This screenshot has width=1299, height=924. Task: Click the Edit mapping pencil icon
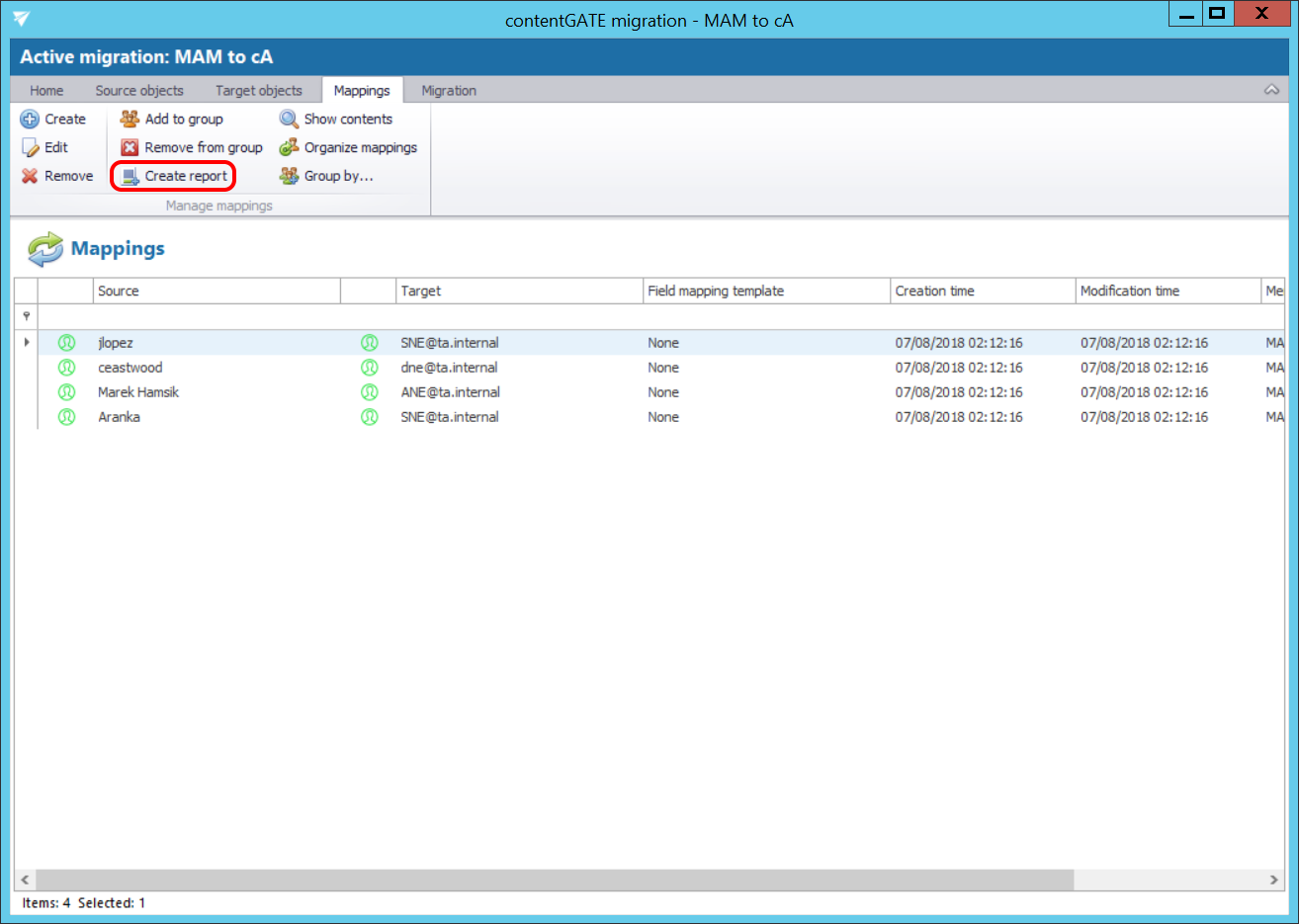coord(30,148)
